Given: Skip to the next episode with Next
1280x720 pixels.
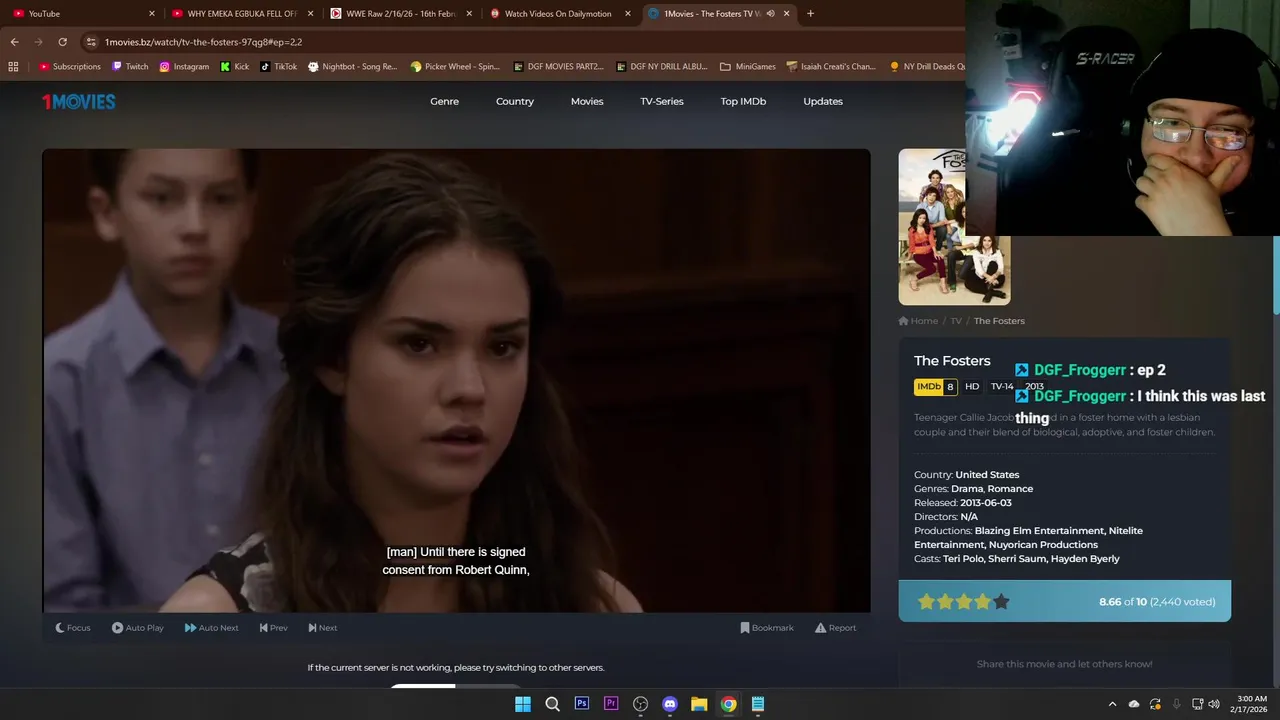Looking at the screenshot, I should point(322,628).
